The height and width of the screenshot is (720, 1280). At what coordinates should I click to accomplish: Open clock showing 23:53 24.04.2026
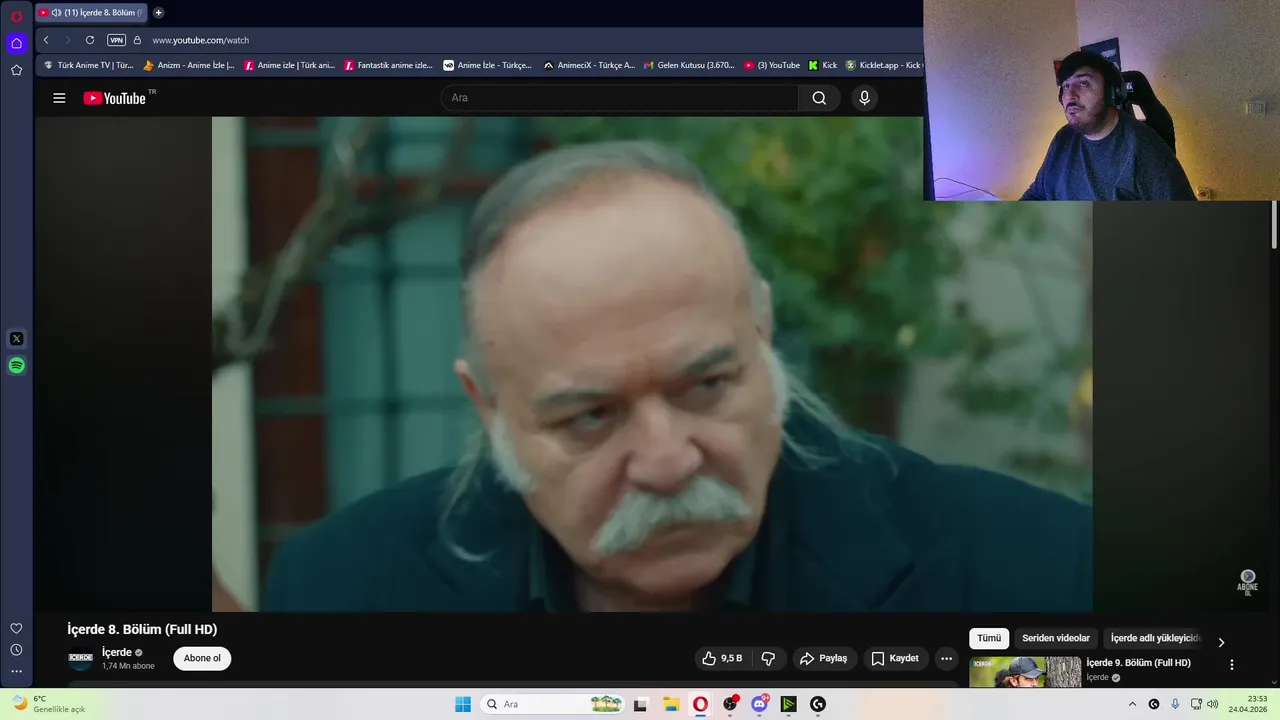pyautogui.click(x=1248, y=704)
